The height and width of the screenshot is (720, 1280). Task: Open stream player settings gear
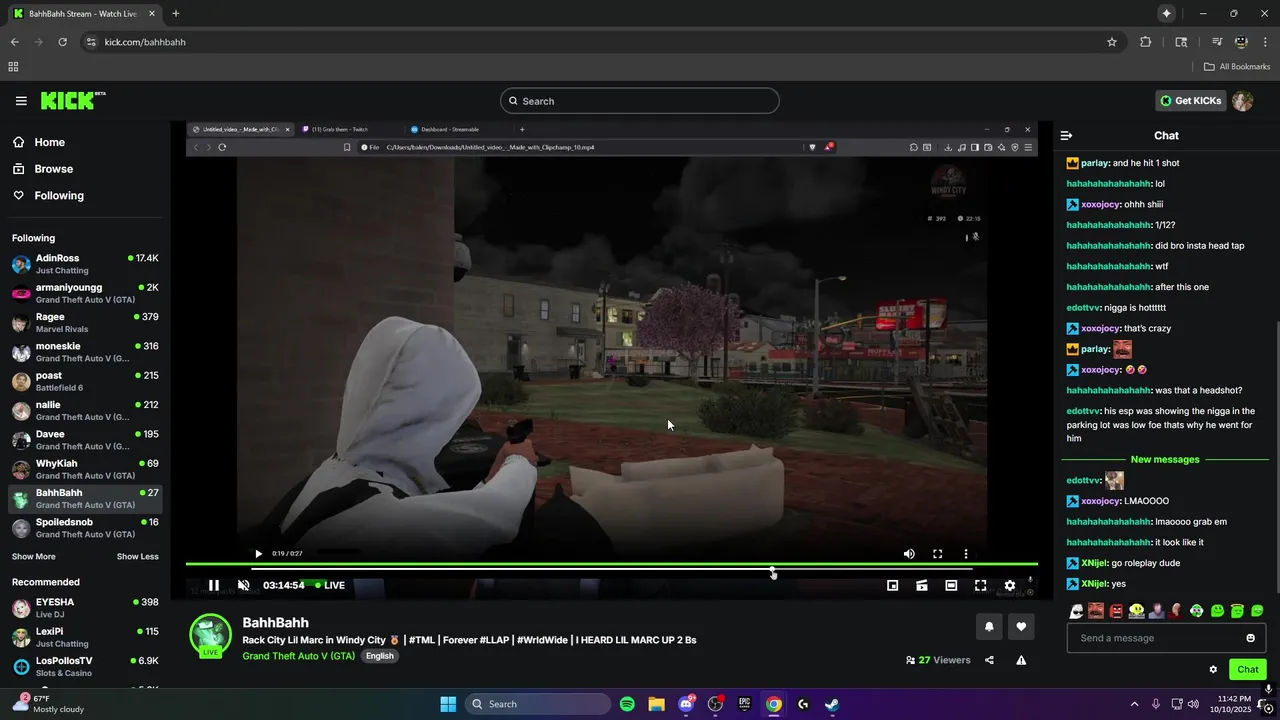[x=1010, y=586]
